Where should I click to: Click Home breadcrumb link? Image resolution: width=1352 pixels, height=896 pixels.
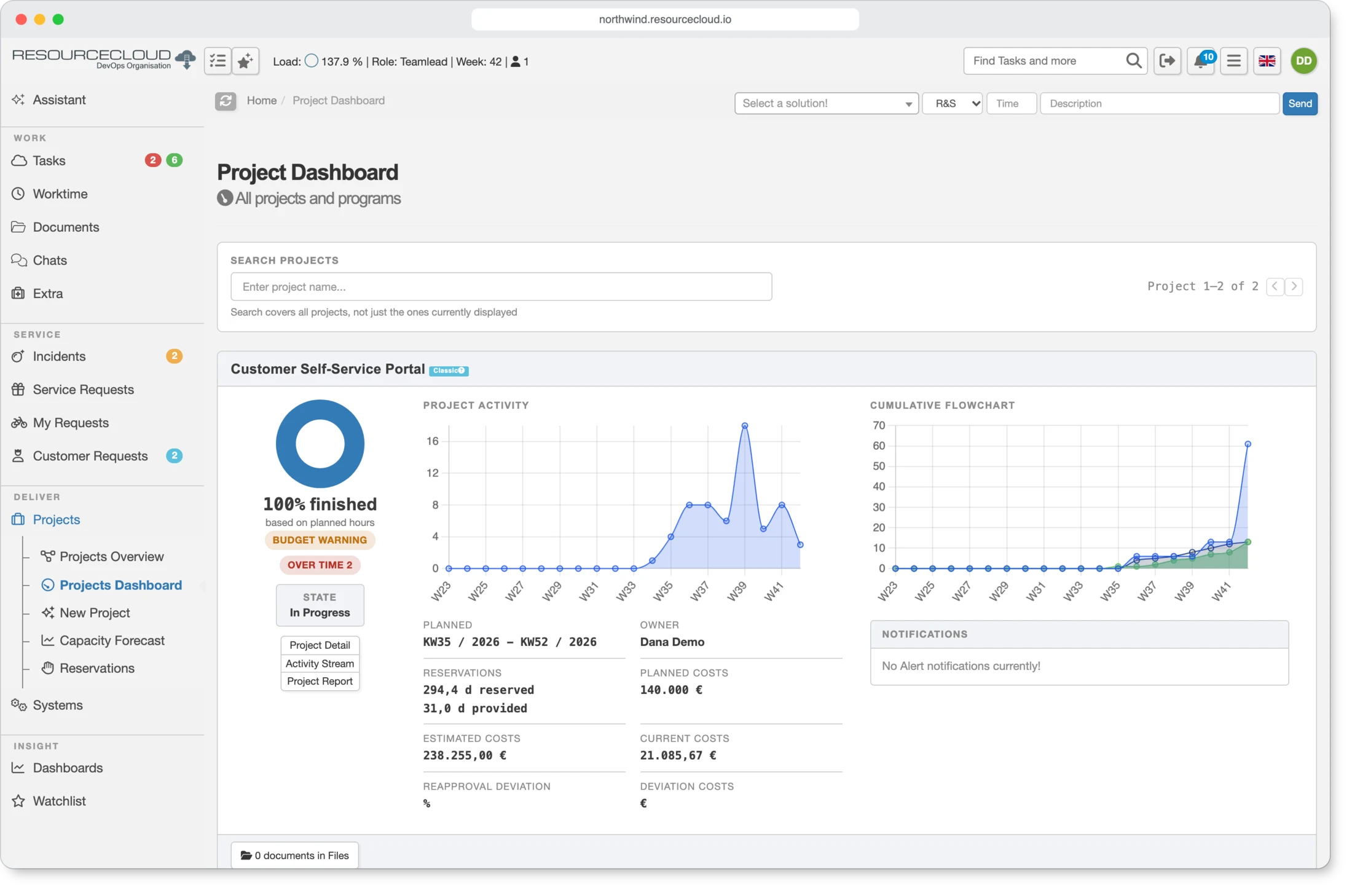(x=262, y=101)
